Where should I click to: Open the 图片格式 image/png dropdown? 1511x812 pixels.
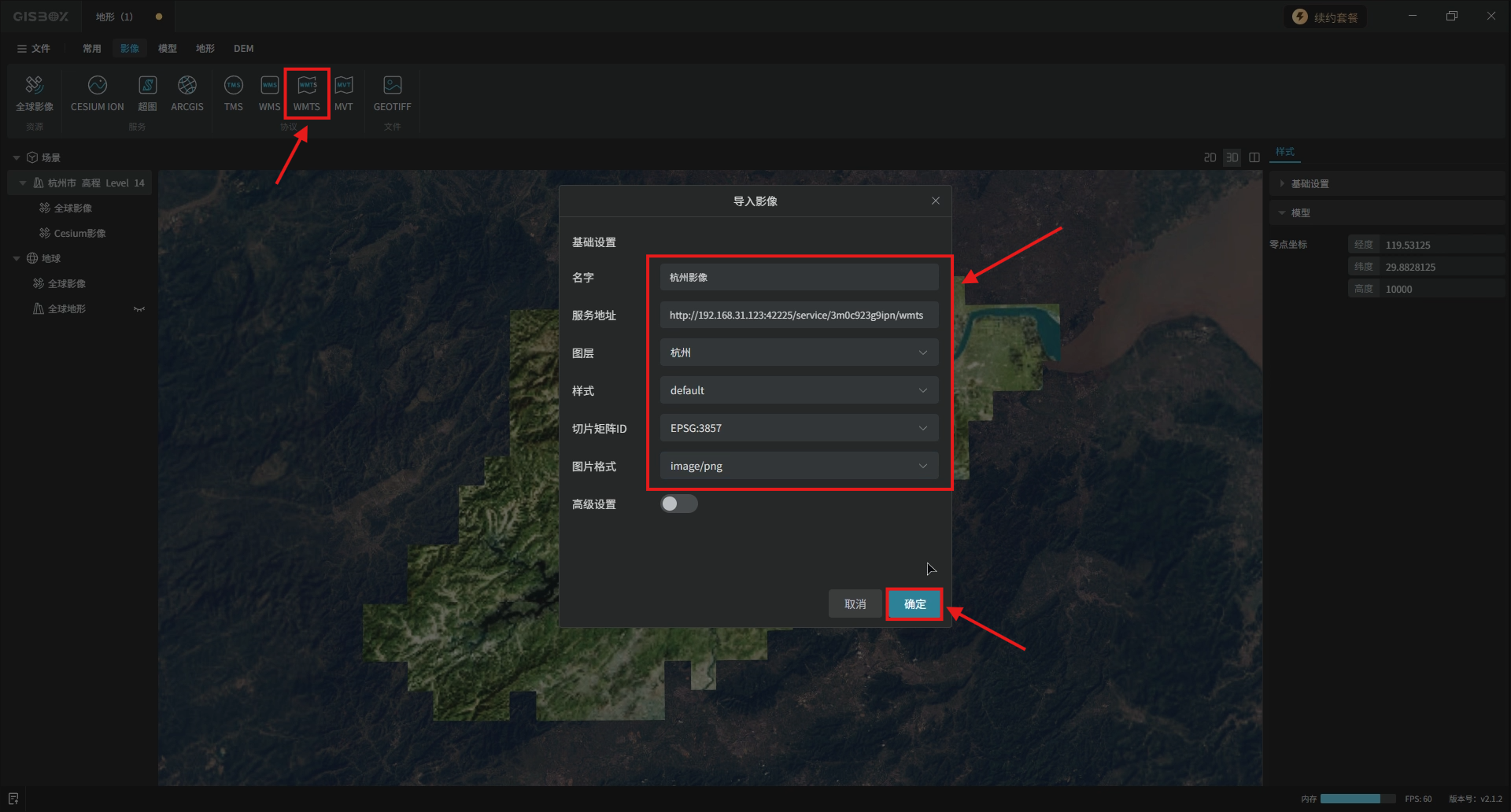[x=799, y=466]
